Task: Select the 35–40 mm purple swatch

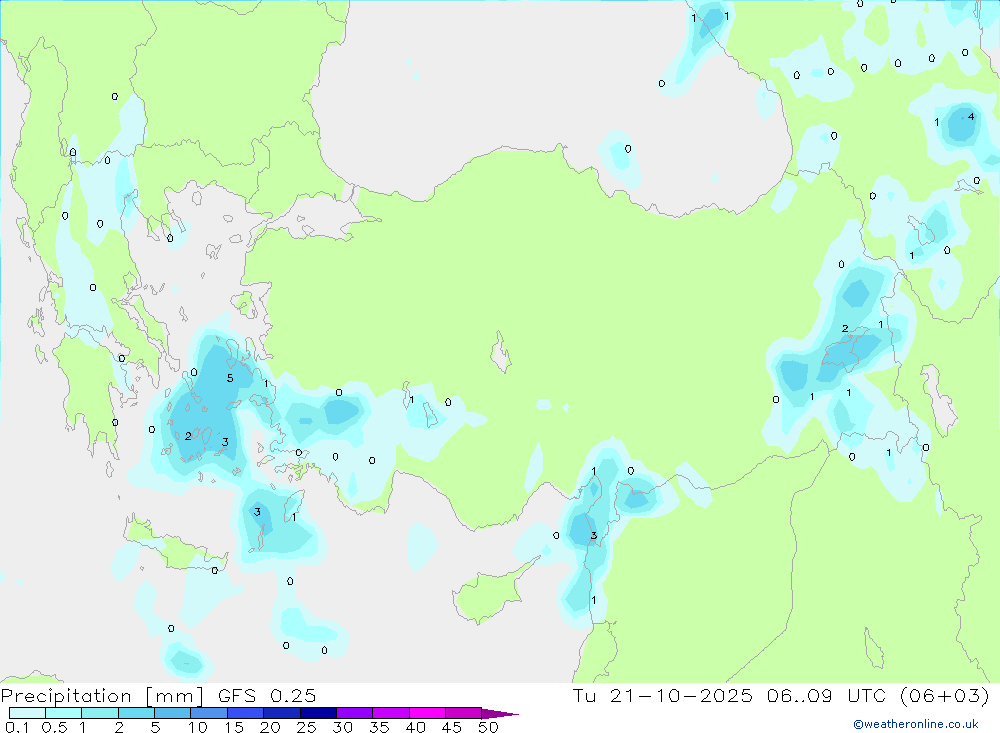Action: [391, 713]
